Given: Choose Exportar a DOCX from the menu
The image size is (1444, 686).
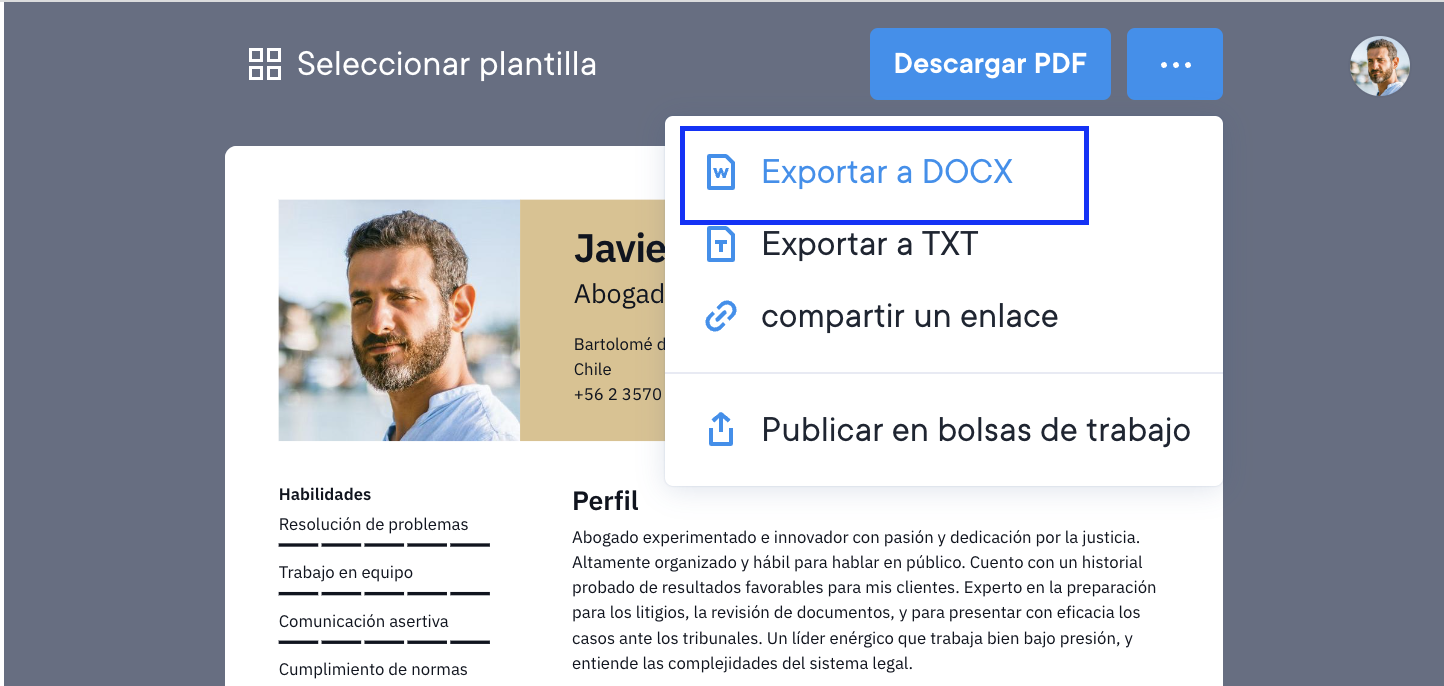Looking at the screenshot, I should 886,172.
